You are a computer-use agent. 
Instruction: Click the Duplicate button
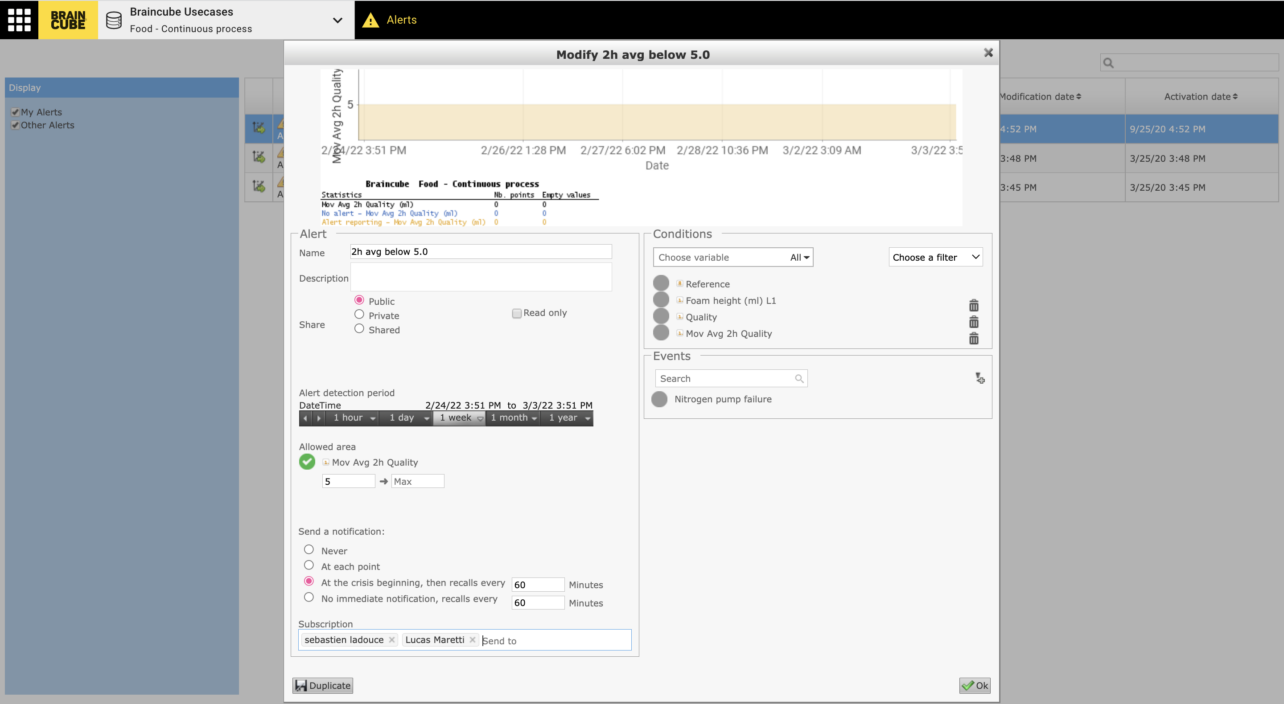pyautogui.click(x=322, y=686)
